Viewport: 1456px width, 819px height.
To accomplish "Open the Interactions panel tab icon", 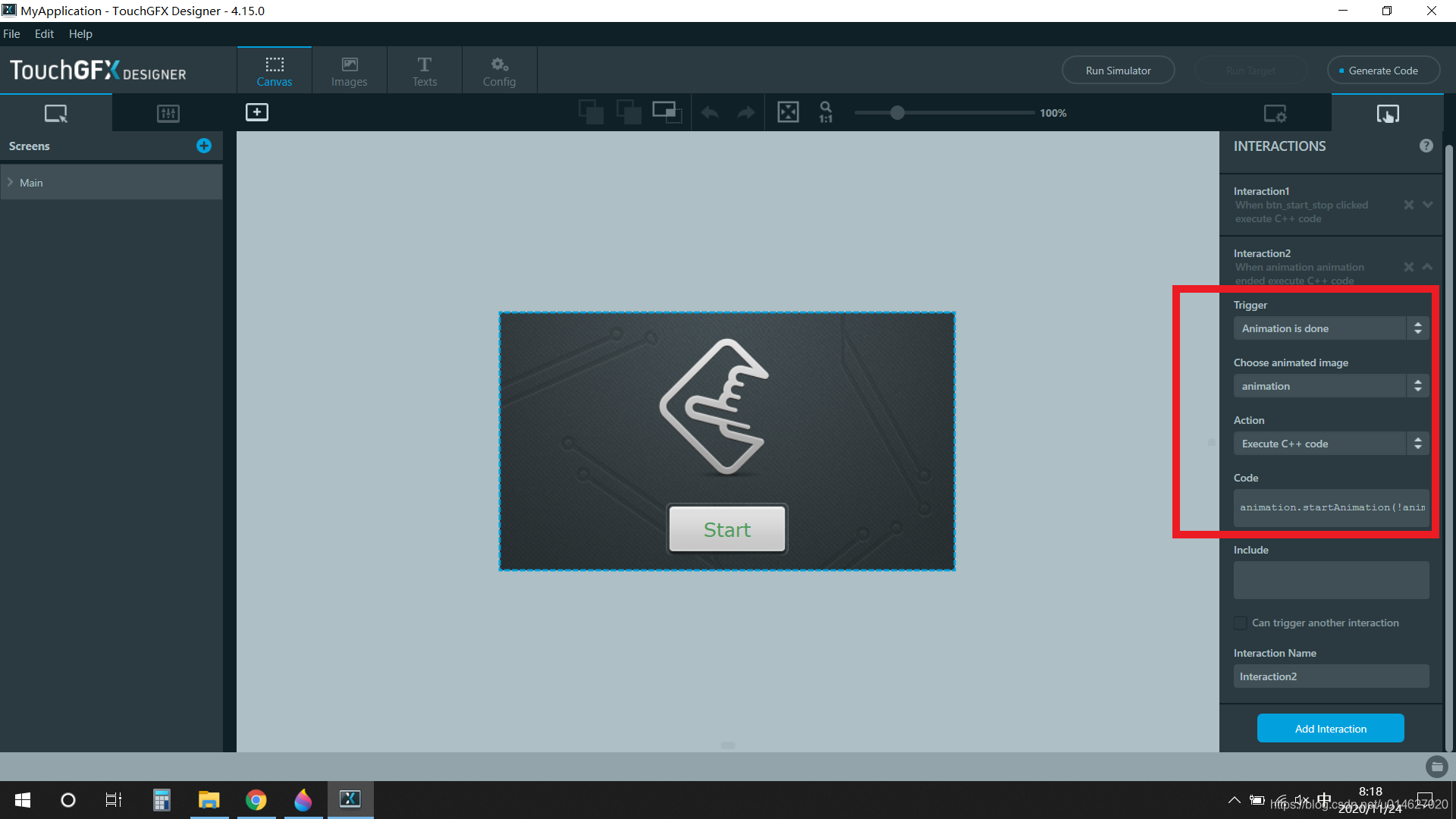I will point(1387,114).
